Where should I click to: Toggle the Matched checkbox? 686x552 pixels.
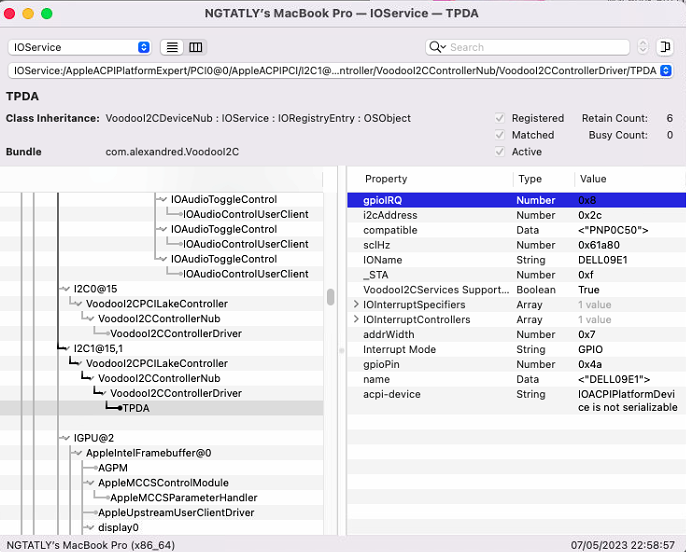[499, 135]
